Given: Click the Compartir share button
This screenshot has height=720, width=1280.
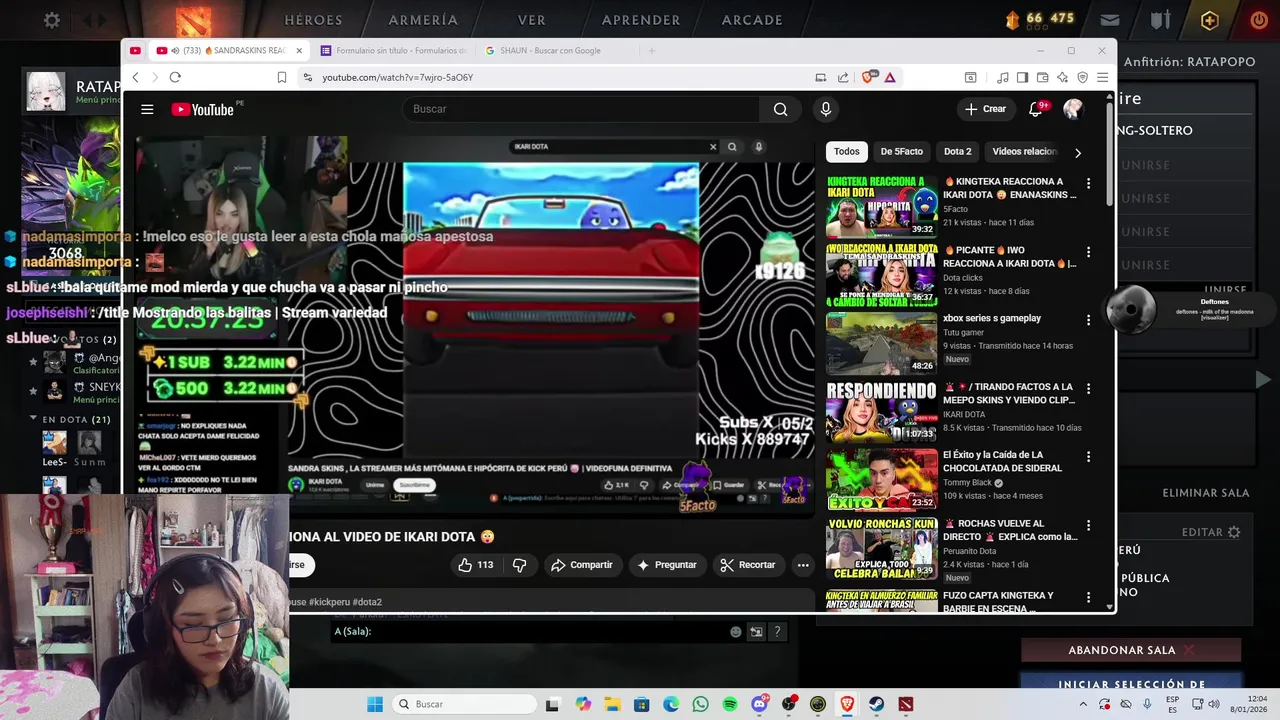Looking at the screenshot, I should tap(581, 565).
